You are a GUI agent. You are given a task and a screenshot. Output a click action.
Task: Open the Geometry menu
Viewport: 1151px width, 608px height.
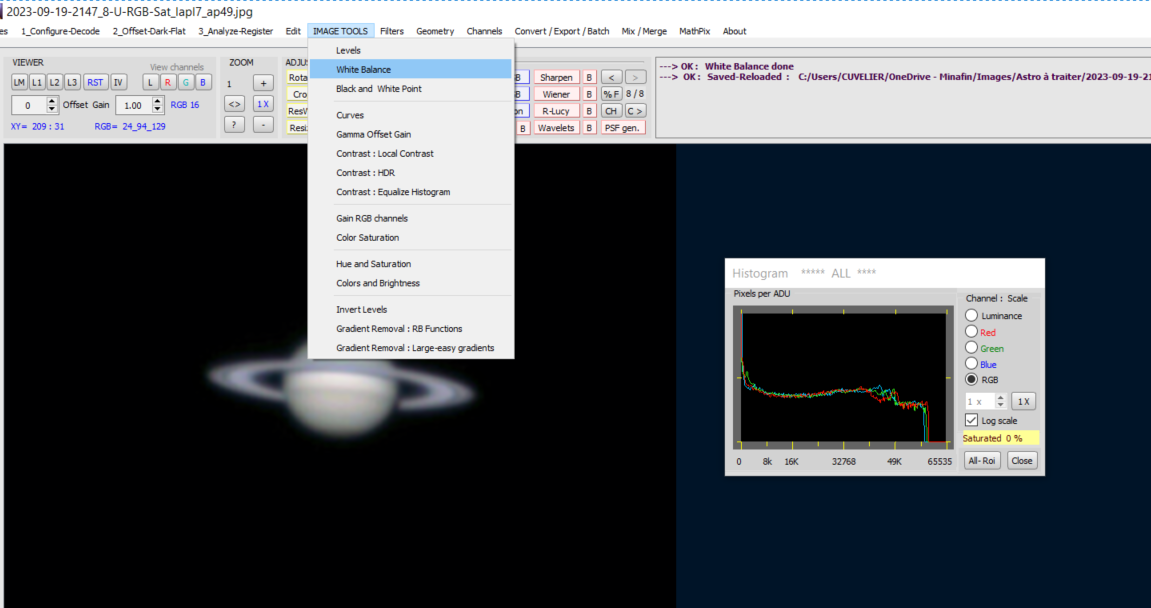(x=435, y=31)
